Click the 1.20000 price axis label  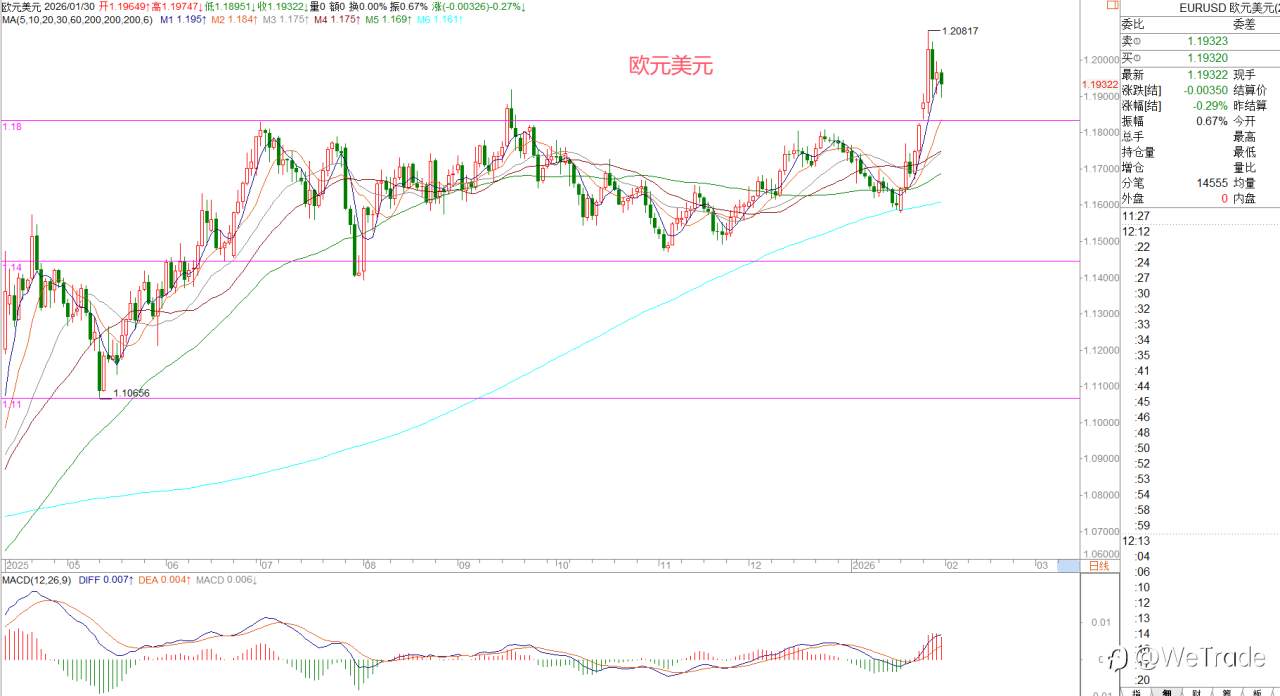click(1101, 60)
